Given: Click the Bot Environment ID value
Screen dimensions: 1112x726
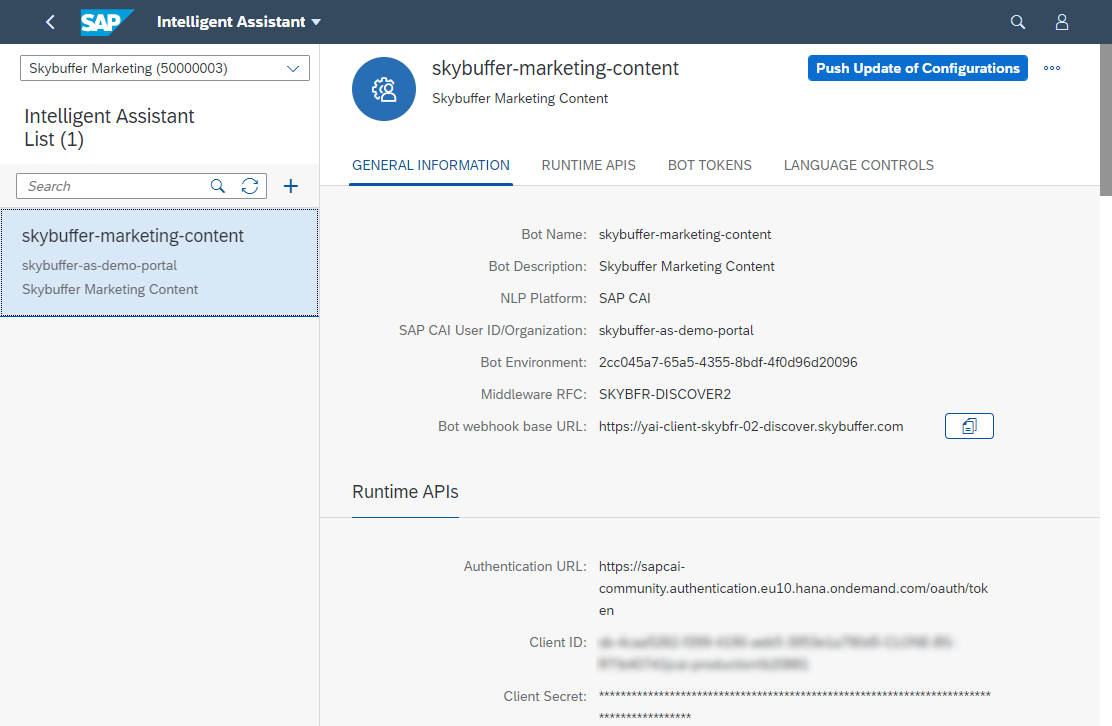Looking at the screenshot, I should 728,362.
